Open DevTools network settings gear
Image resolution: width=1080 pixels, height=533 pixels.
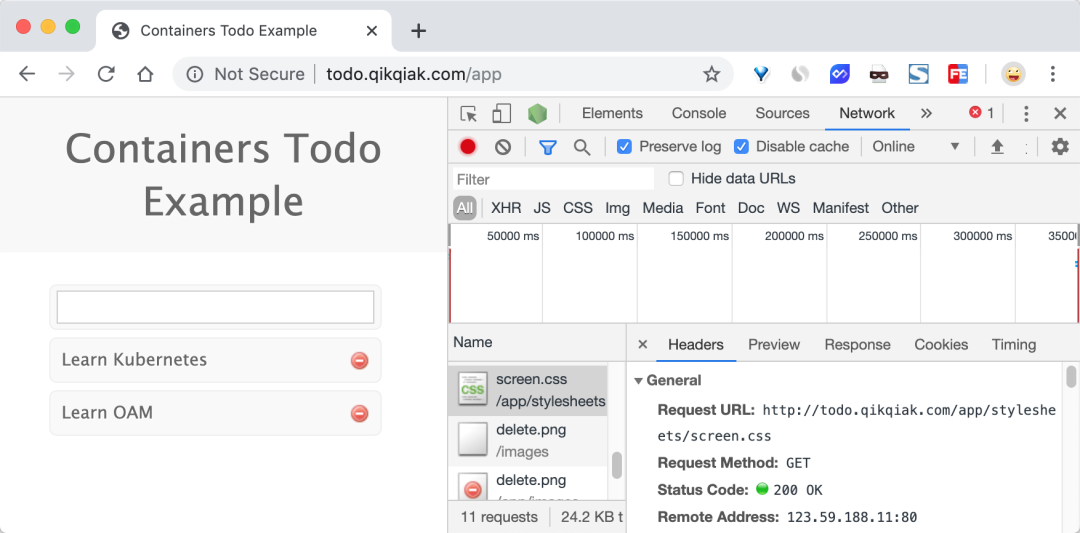[1060, 146]
